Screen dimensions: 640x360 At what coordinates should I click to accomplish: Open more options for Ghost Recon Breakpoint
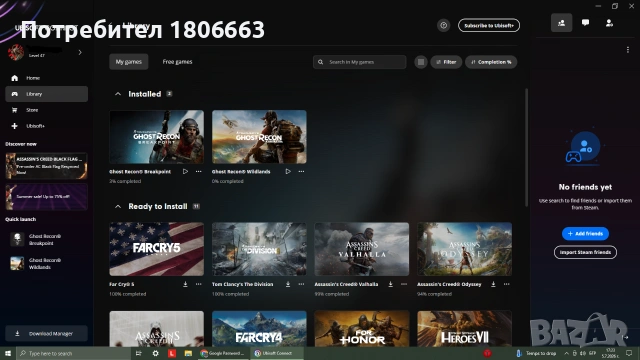(x=198, y=171)
